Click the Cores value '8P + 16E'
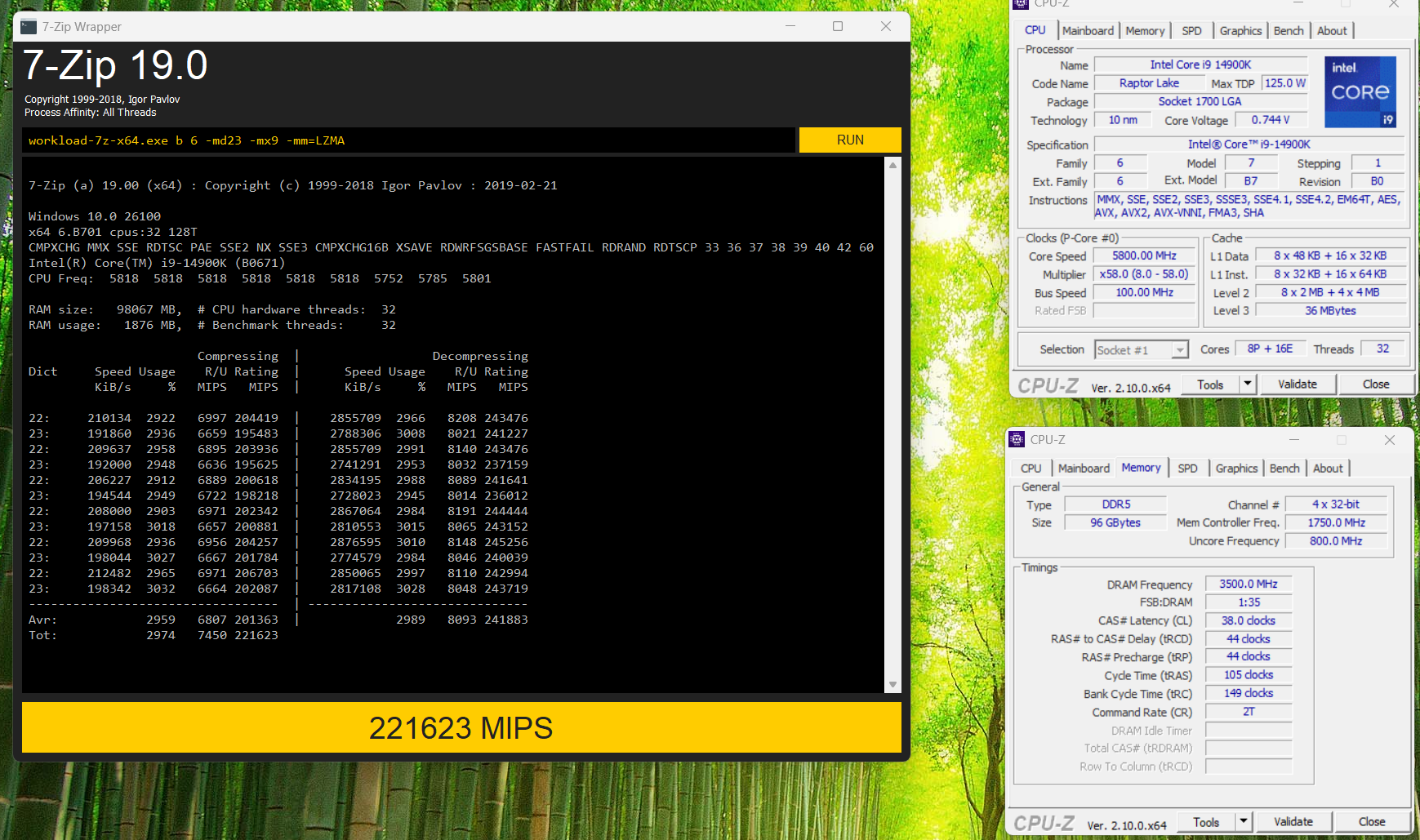This screenshot has height=840, width=1420. pos(1270,349)
